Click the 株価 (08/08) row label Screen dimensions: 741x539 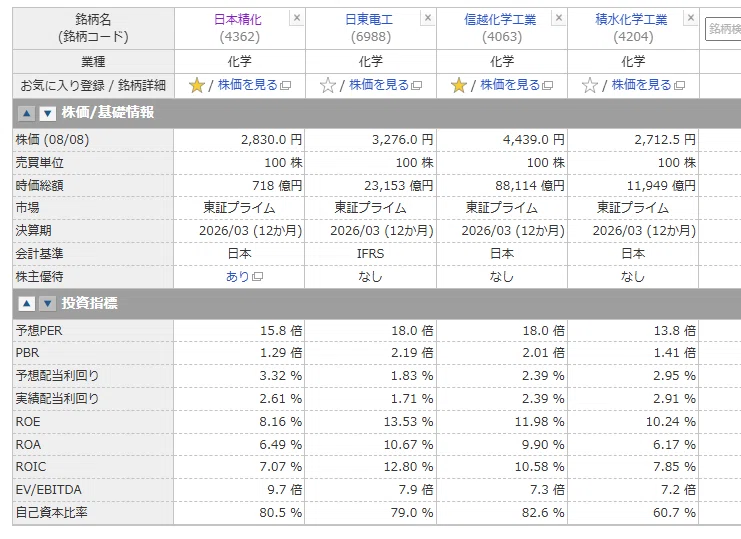coord(52,140)
